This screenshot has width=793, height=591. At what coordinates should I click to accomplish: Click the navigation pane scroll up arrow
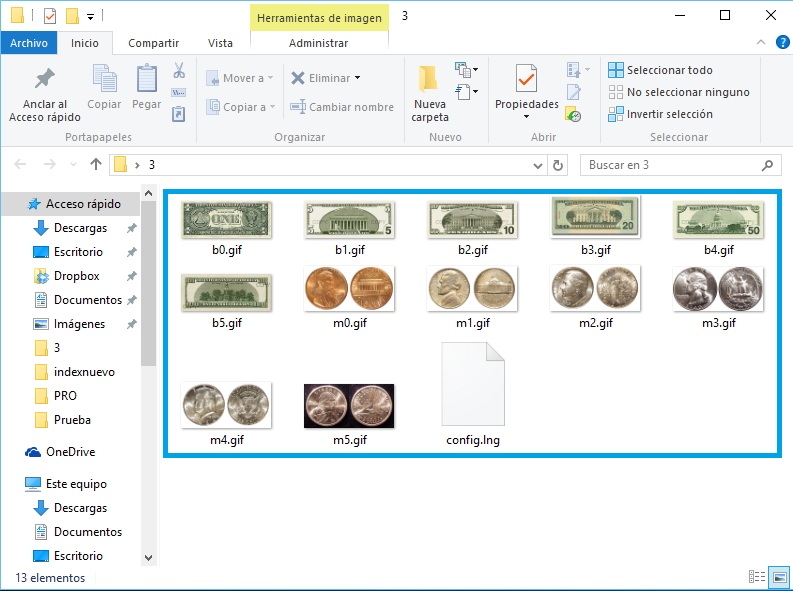148,193
